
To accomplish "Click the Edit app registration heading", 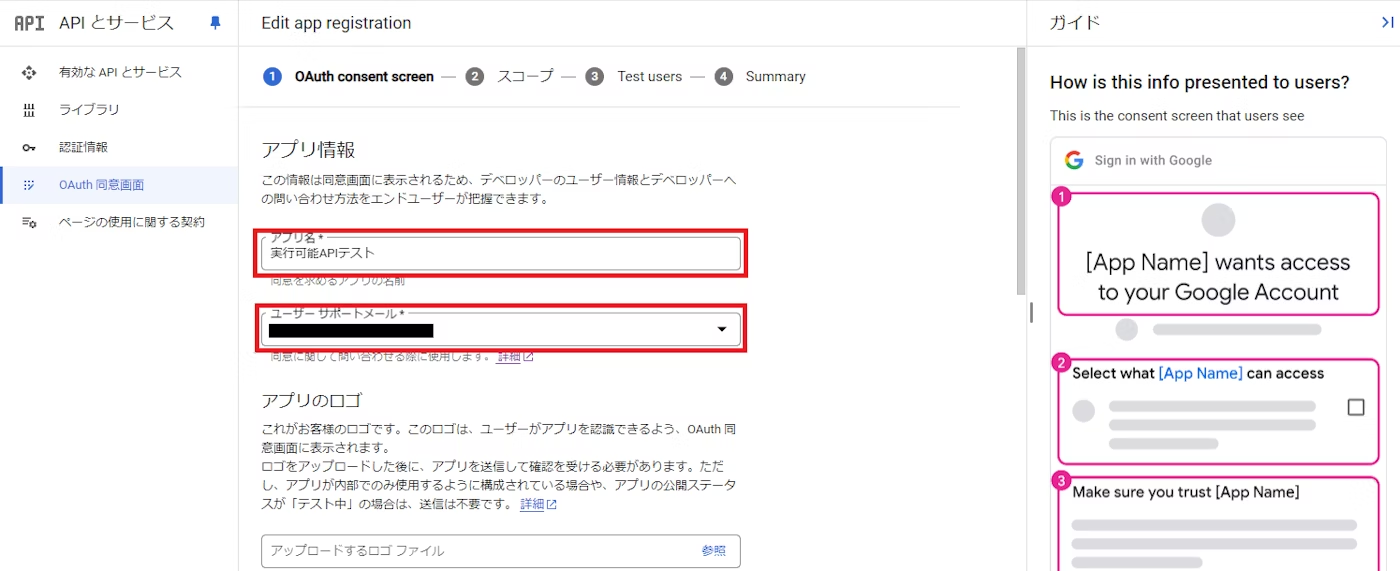I will [x=336, y=23].
